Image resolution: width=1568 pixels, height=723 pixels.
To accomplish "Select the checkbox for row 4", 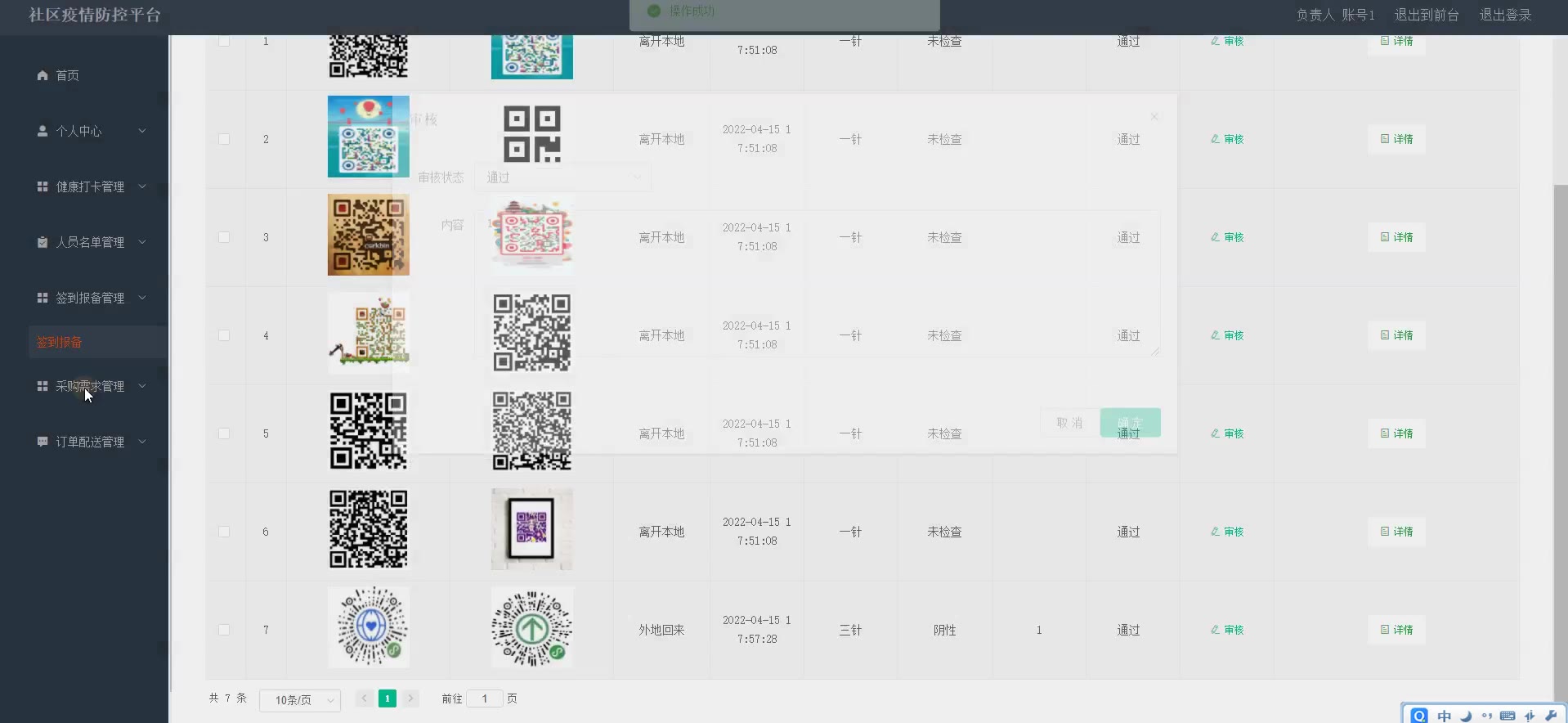I will [224, 335].
